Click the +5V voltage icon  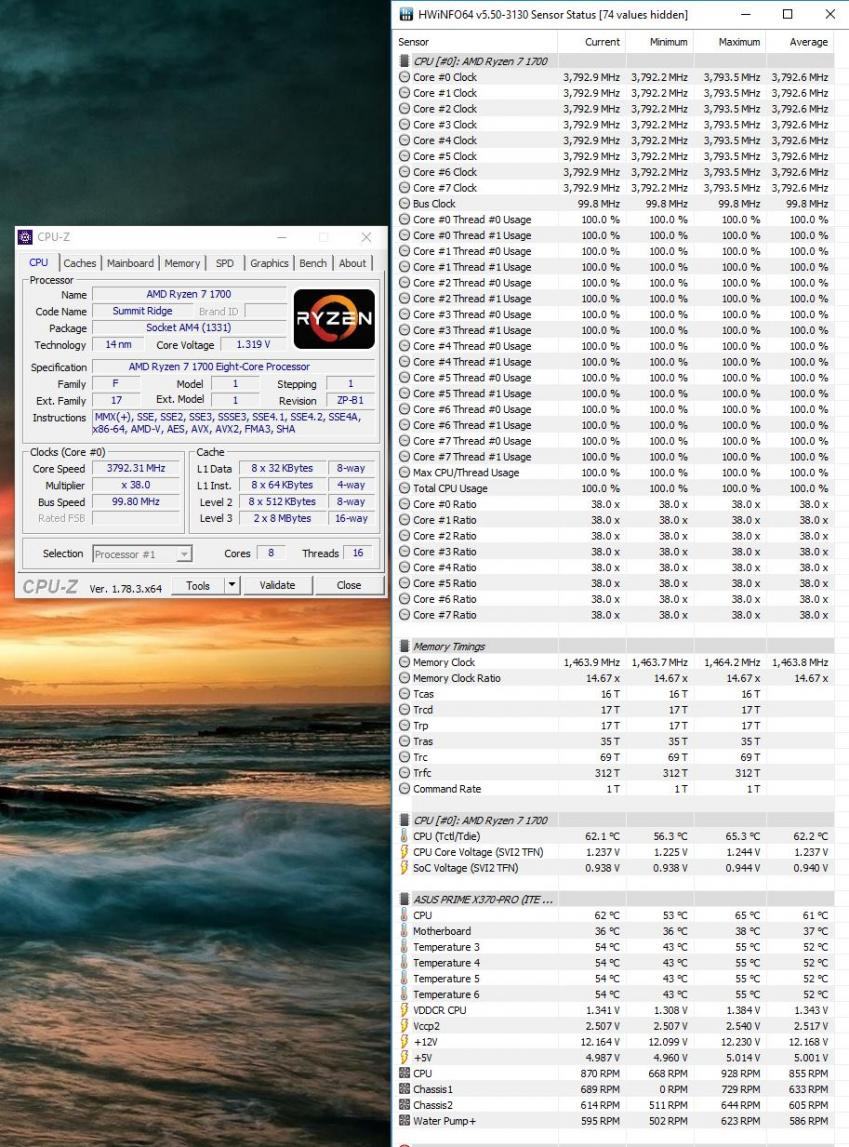point(404,1058)
